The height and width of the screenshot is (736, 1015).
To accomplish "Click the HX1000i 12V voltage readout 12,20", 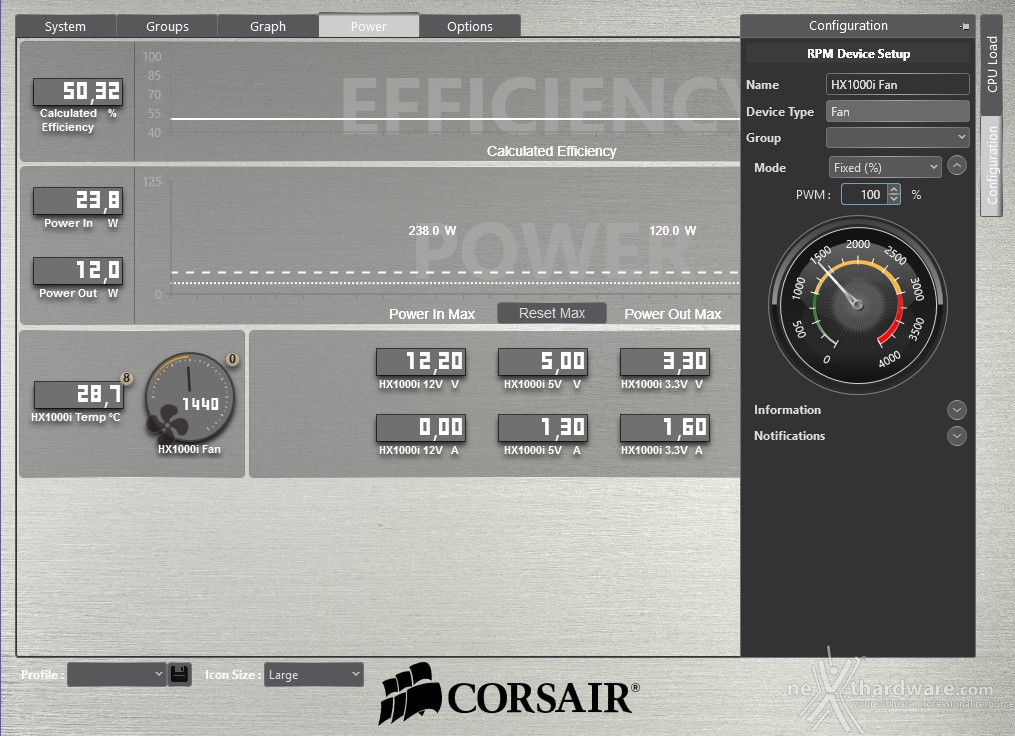I will [421, 361].
